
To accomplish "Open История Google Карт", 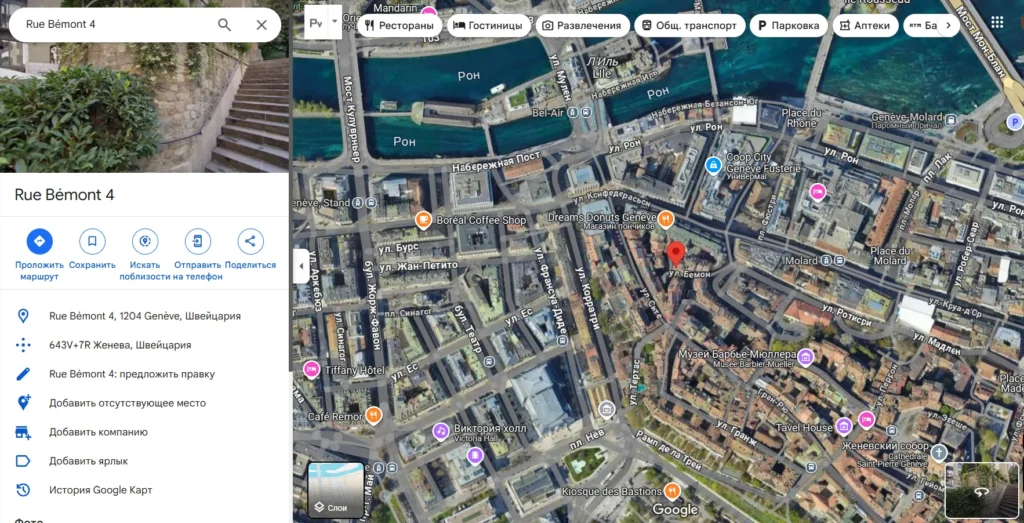I will [100, 490].
